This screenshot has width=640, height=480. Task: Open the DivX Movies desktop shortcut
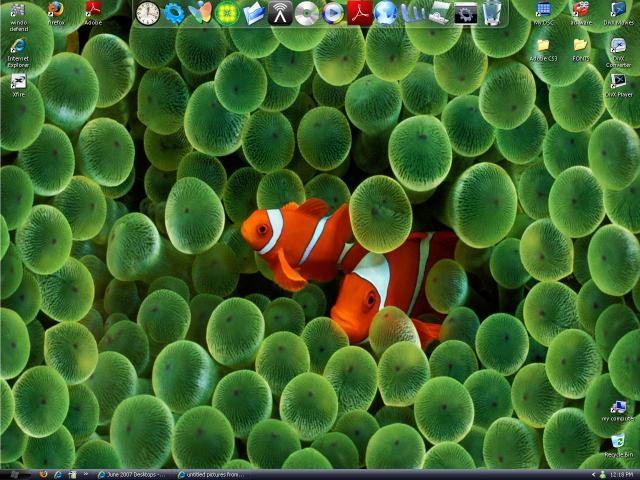tap(618, 13)
